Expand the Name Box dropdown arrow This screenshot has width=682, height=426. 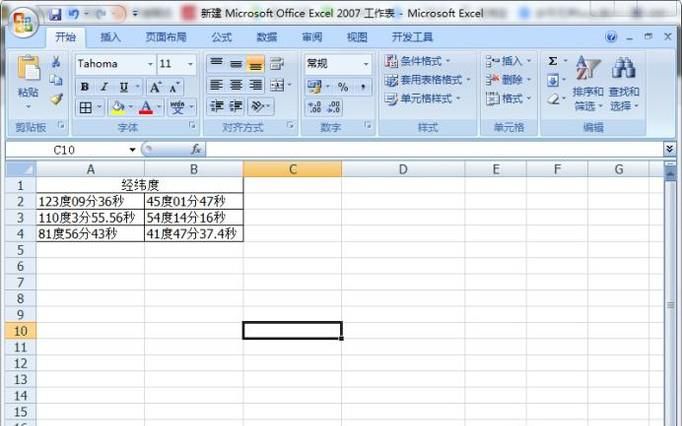coord(132,150)
